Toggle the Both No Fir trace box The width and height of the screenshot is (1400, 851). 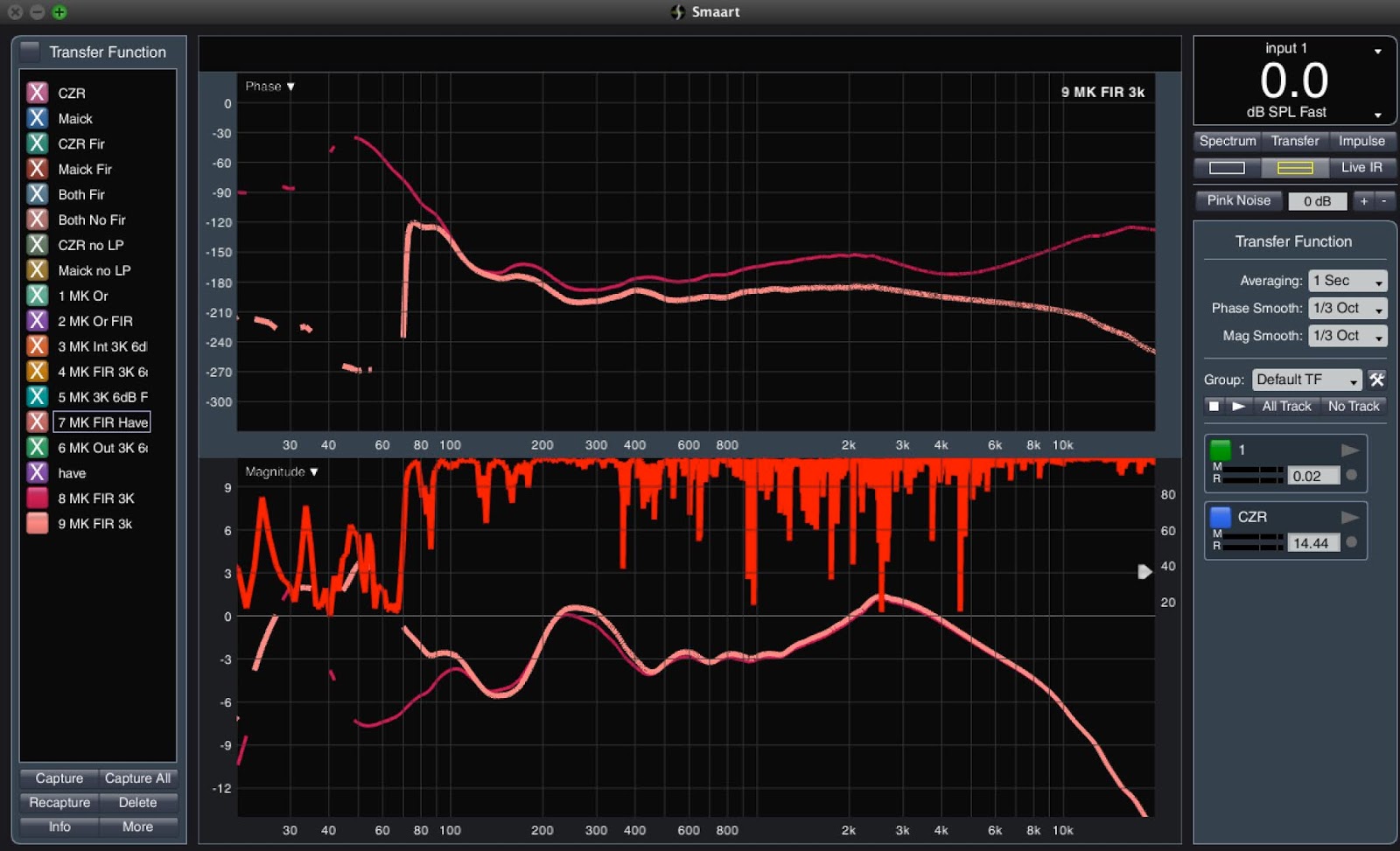37,220
